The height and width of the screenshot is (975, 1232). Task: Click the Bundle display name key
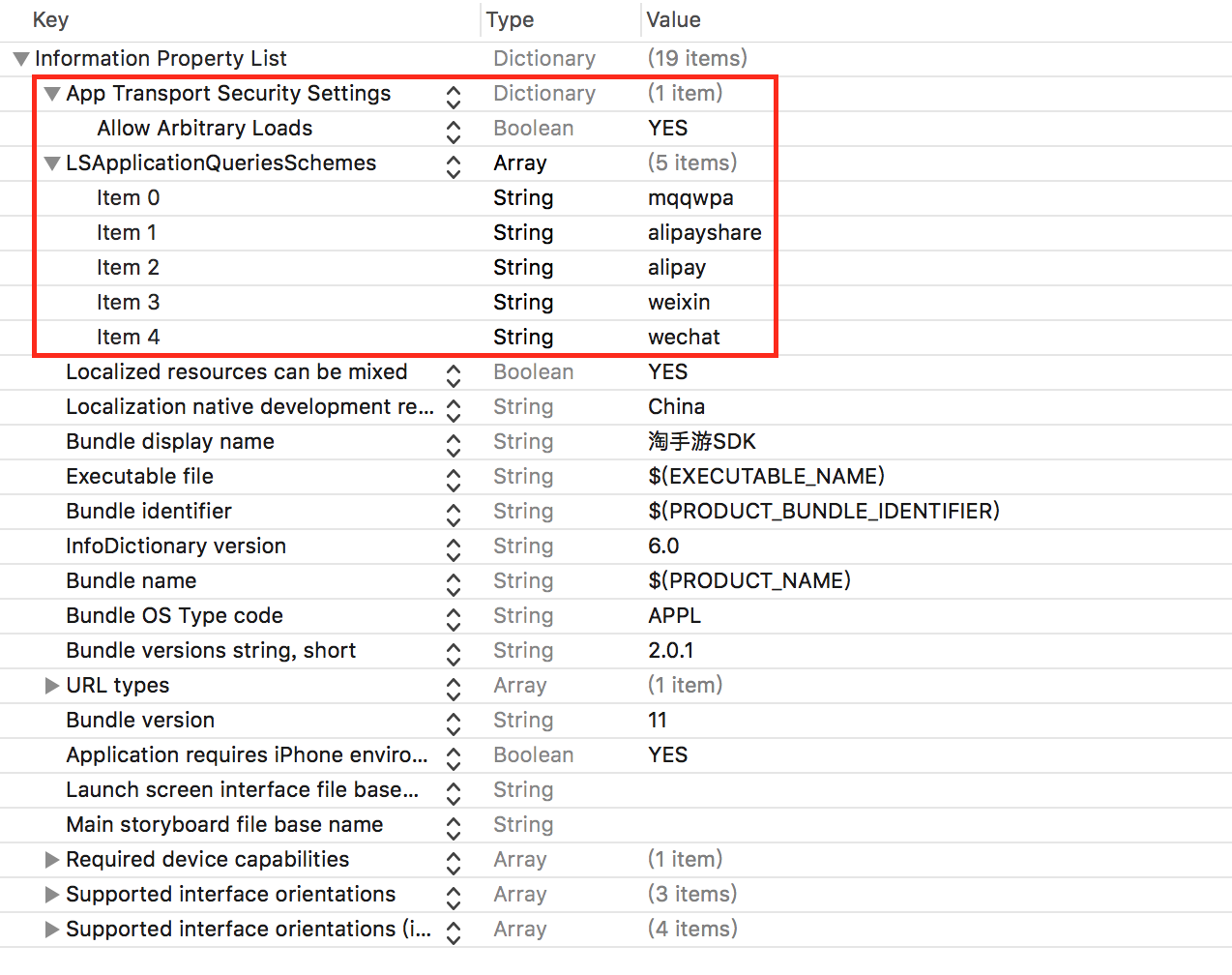click(x=170, y=443)
